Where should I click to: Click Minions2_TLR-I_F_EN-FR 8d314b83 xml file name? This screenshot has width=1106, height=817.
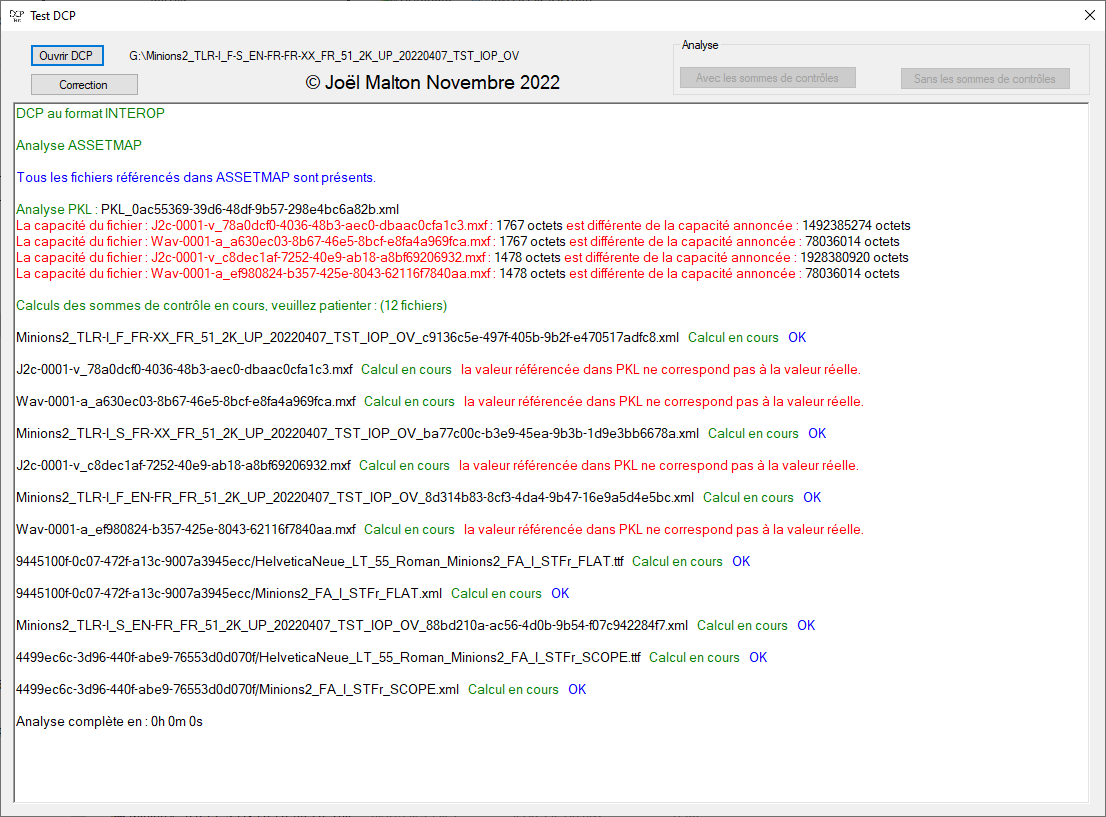coord(356,497)
